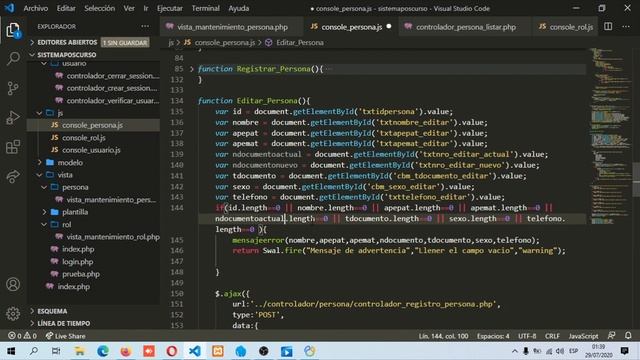Screen dimensions: 640x360
Task: Change language mode JavaScript in status bar
Action: pyautogui.click(x=583, y=336)
